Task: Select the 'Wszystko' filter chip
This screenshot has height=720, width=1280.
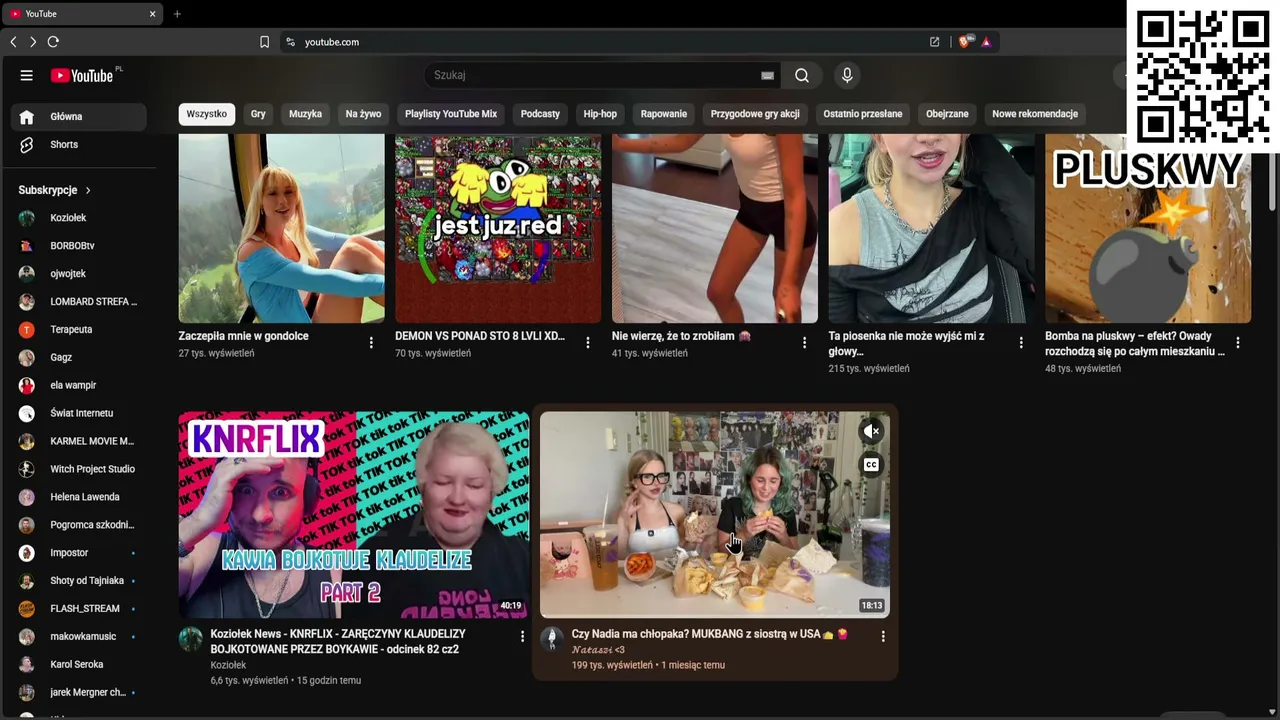Action: (207, 114)
